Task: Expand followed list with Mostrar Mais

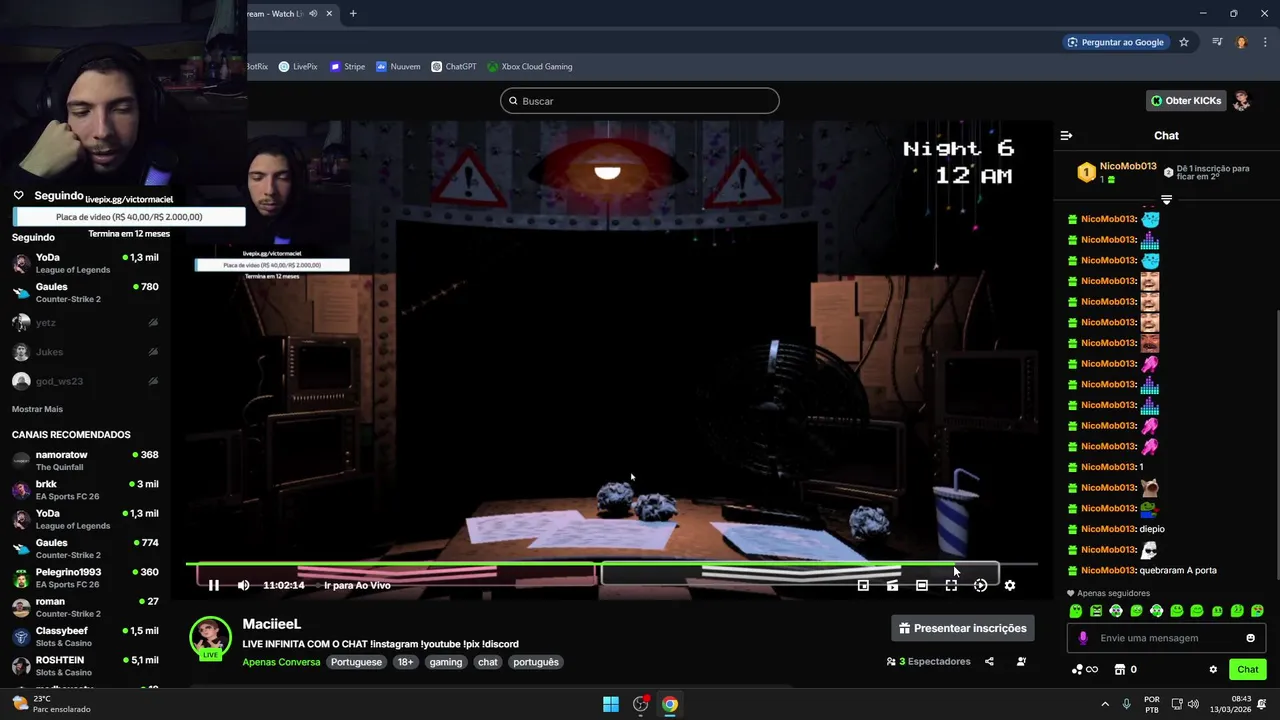Action: click(37, 409)
